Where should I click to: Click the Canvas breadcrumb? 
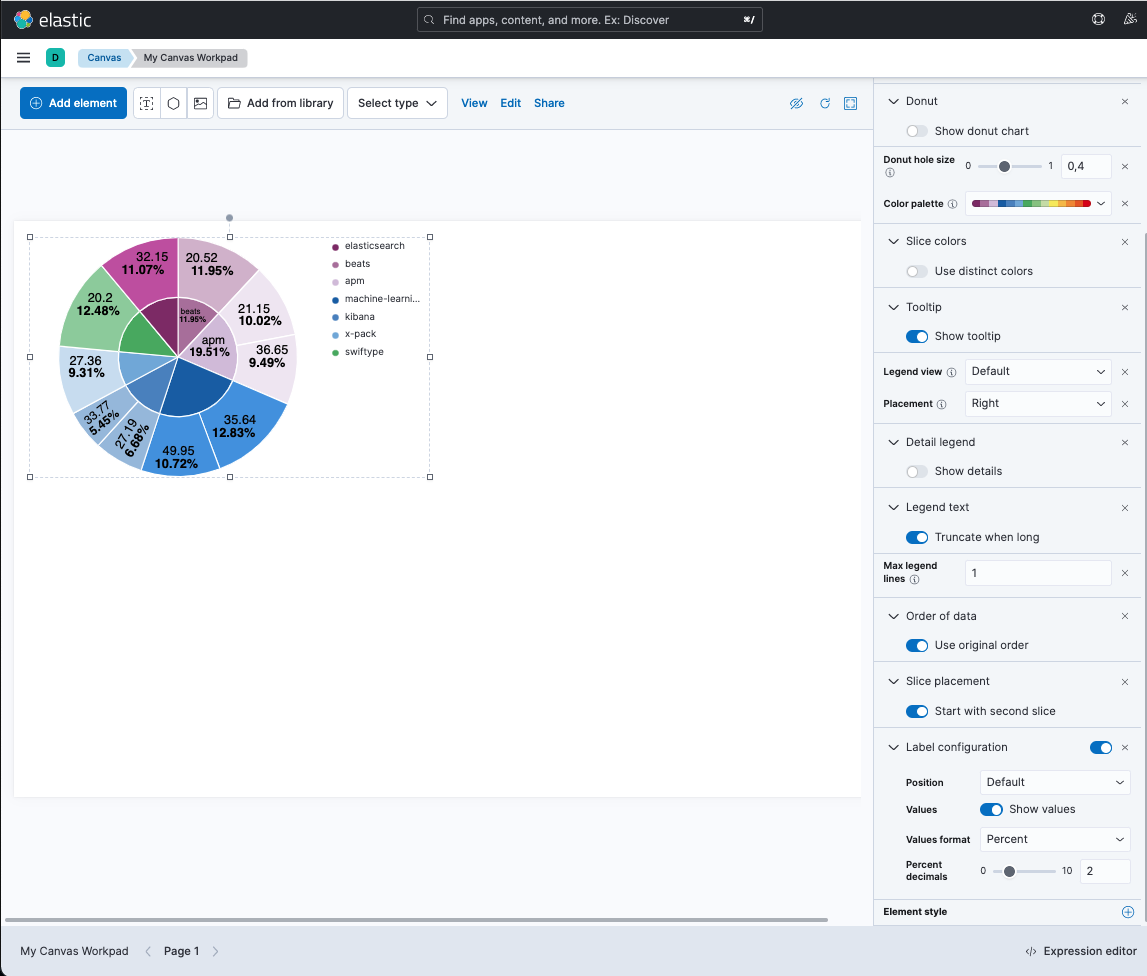[104, 58]
